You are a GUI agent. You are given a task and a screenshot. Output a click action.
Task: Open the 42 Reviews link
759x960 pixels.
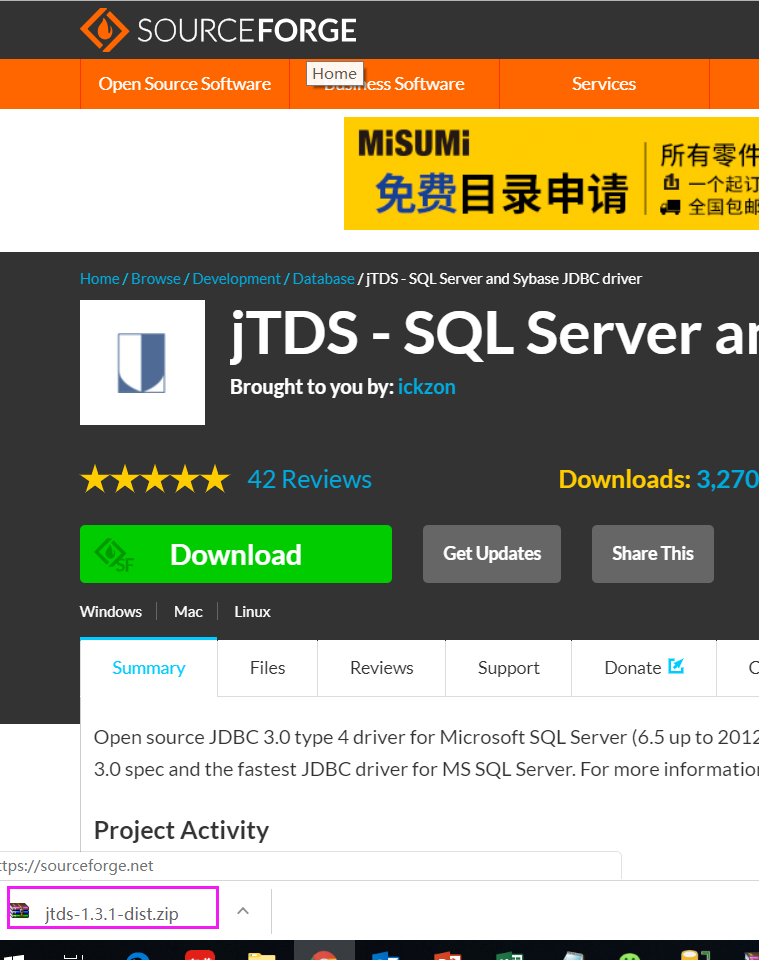click(309, 479)
